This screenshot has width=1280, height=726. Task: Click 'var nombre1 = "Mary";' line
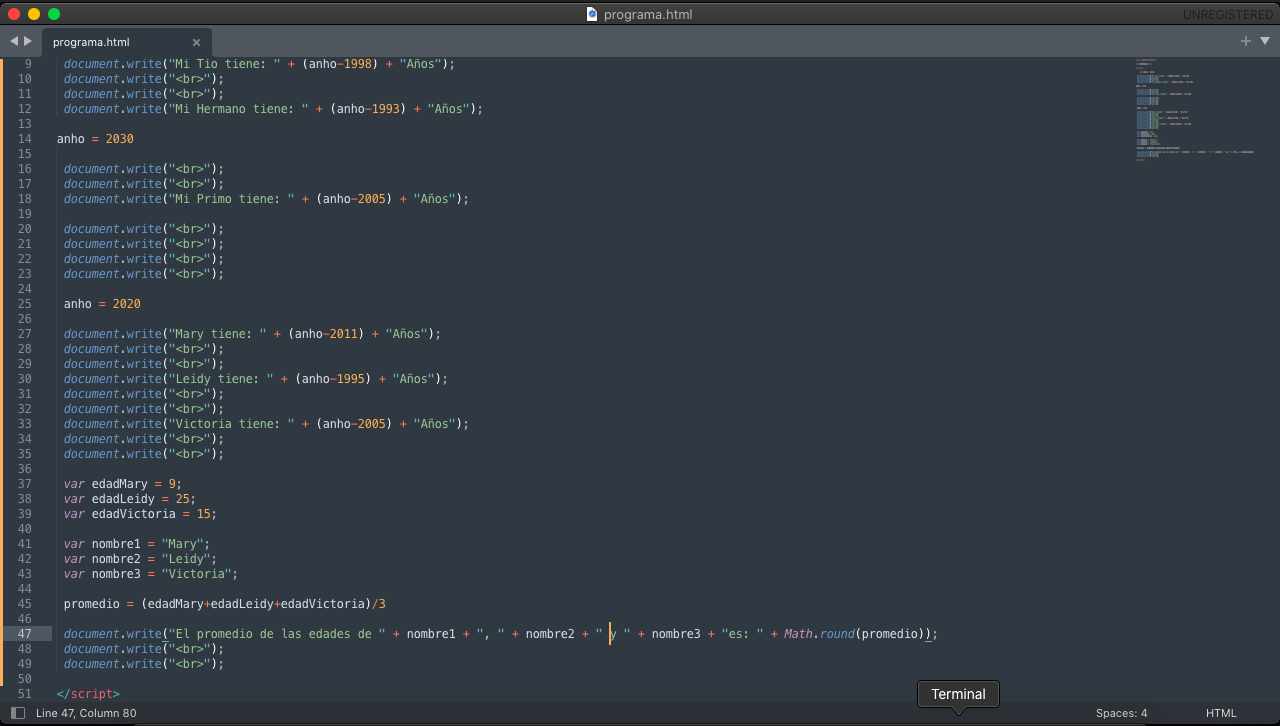(x=137, y=544)
